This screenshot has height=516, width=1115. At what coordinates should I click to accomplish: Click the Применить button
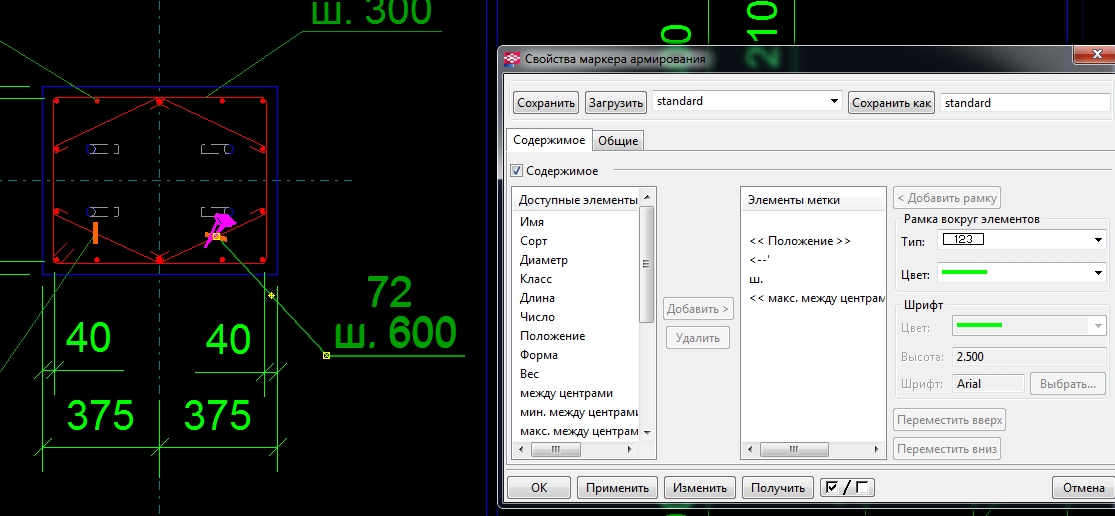617,488
